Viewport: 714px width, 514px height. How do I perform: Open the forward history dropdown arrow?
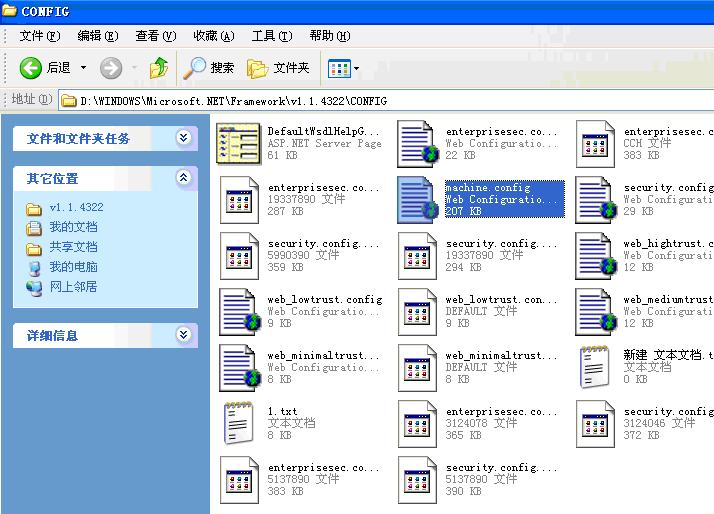click(x=134, y=68)
